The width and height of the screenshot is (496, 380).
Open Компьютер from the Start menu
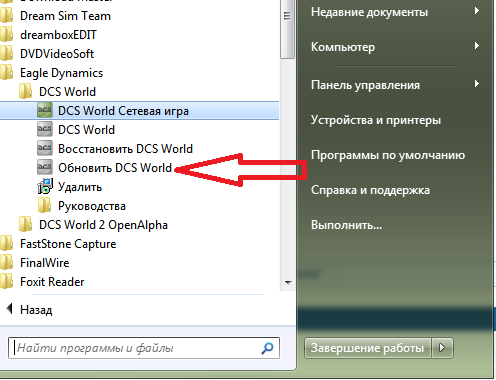click(x=343, y=47)
